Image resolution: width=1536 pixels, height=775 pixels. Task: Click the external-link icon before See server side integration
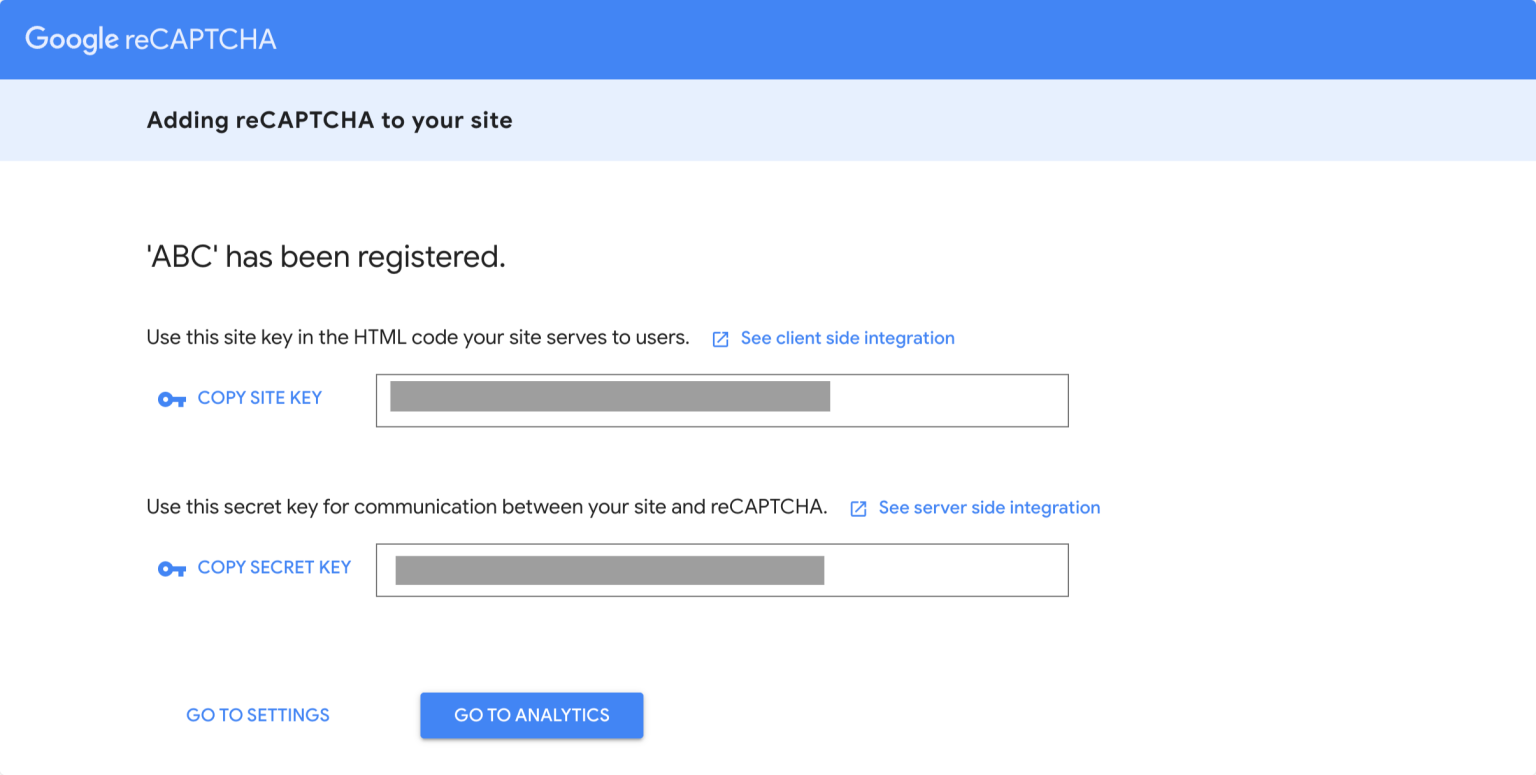858,508
